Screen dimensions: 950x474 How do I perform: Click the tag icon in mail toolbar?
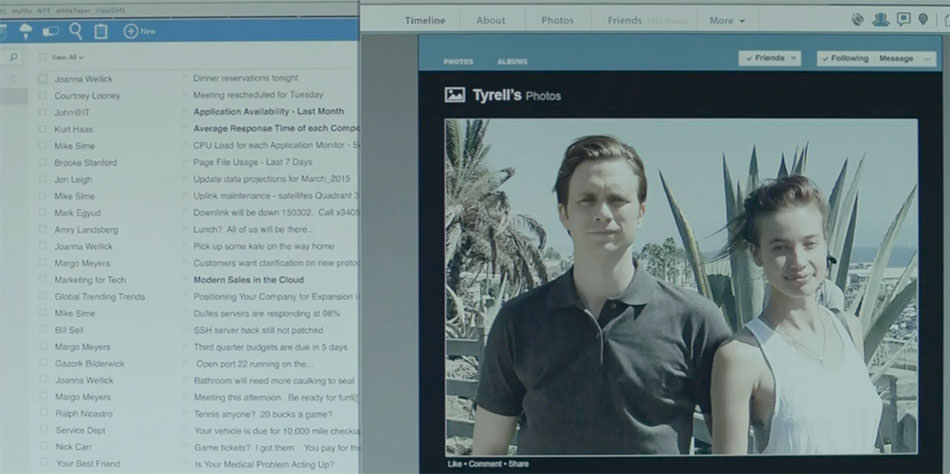51,31
